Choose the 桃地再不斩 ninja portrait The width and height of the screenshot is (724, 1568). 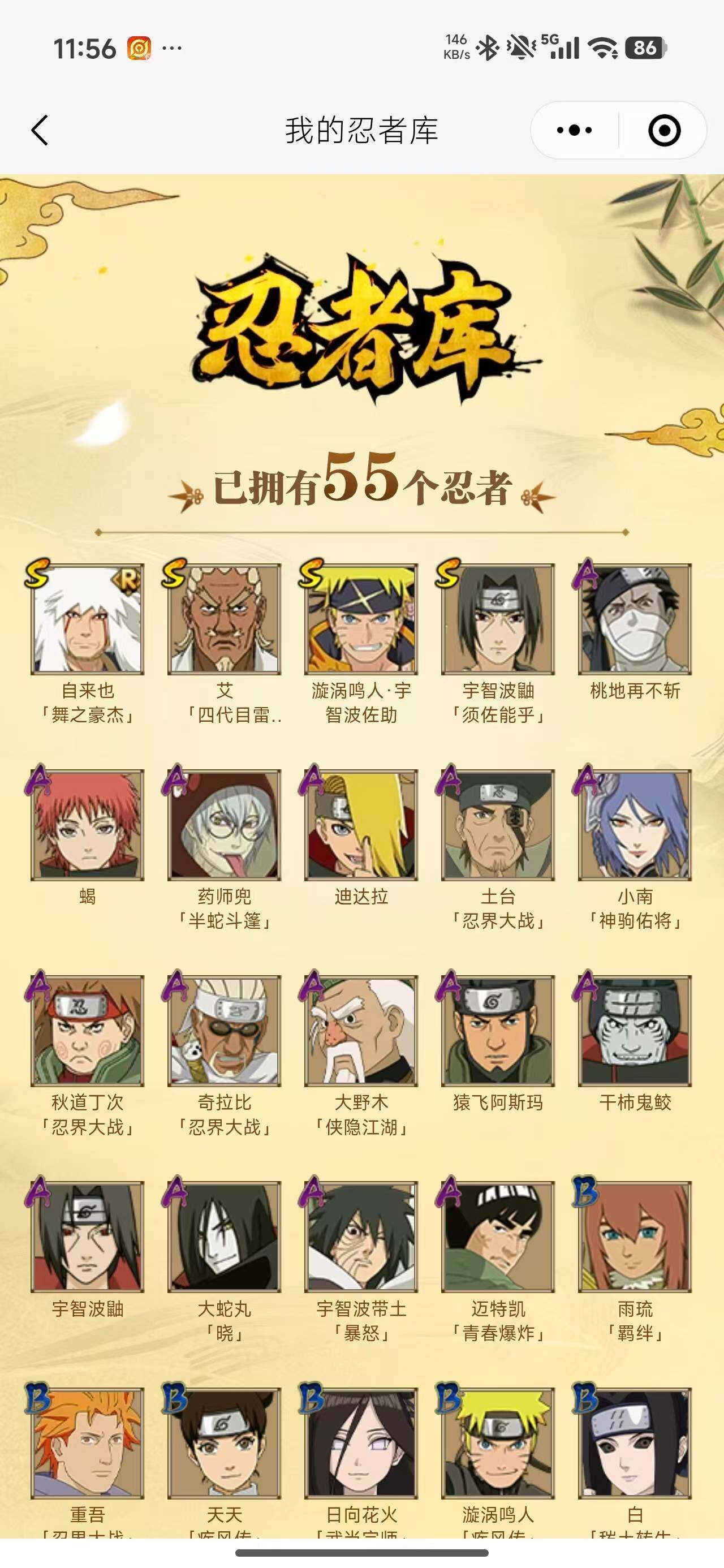(x=635, y=619)
